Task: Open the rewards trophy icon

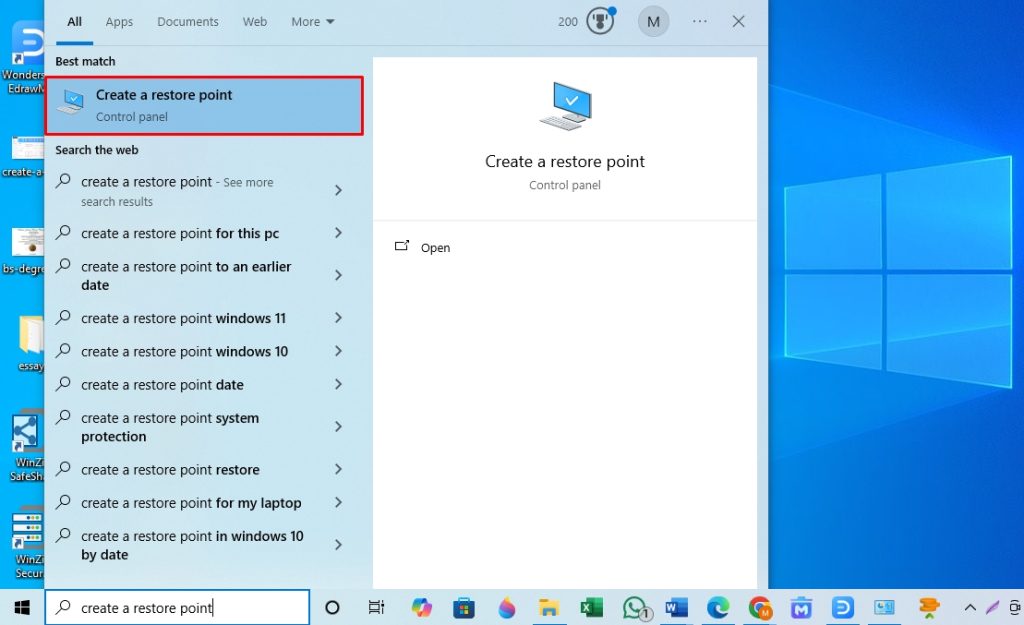Action: pyautogui.click(x=600, y=22)
